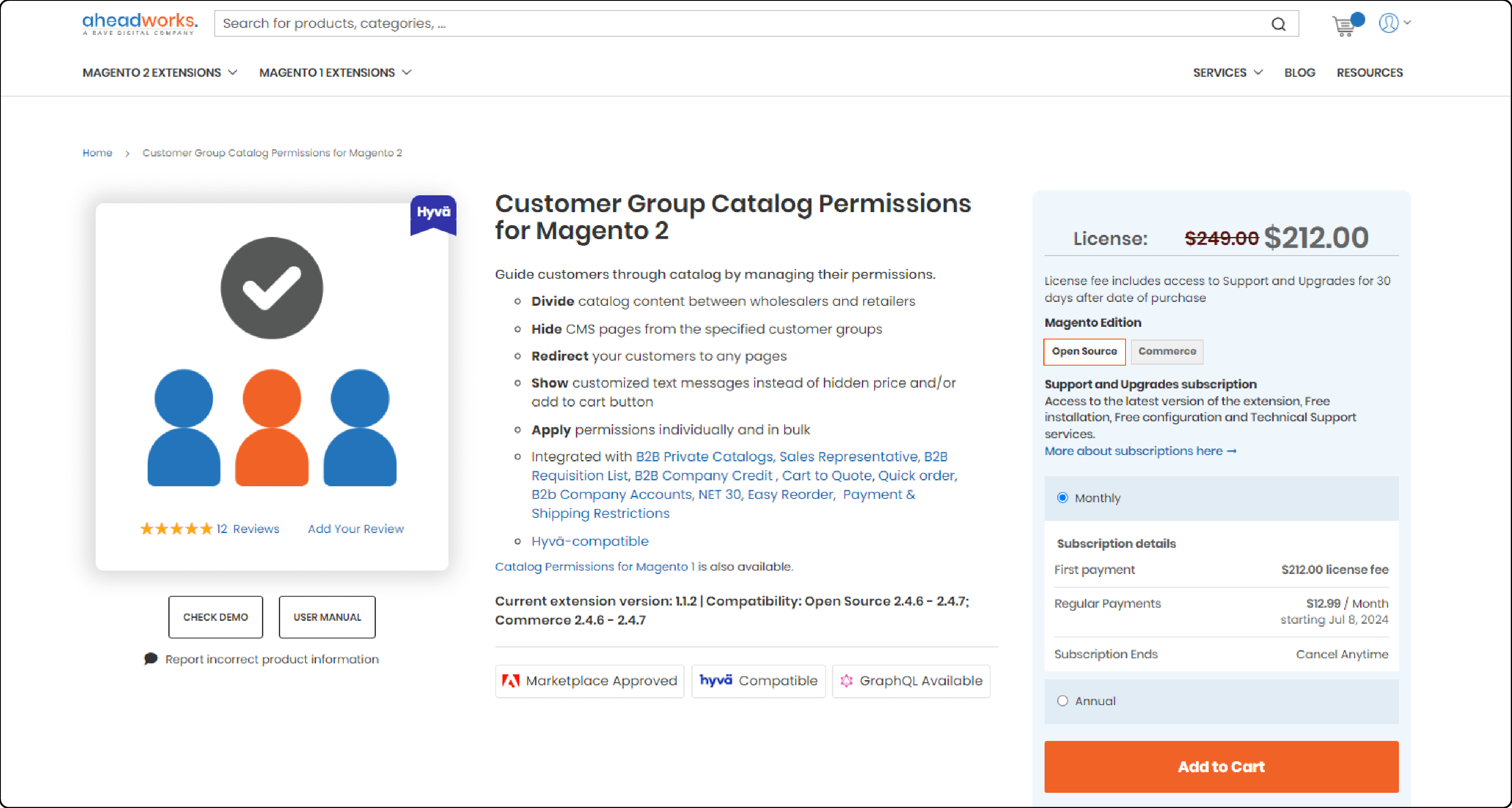This screenshot has width=1512, height=808.
Task: Click Report incorrect product information
Action: 272,659
